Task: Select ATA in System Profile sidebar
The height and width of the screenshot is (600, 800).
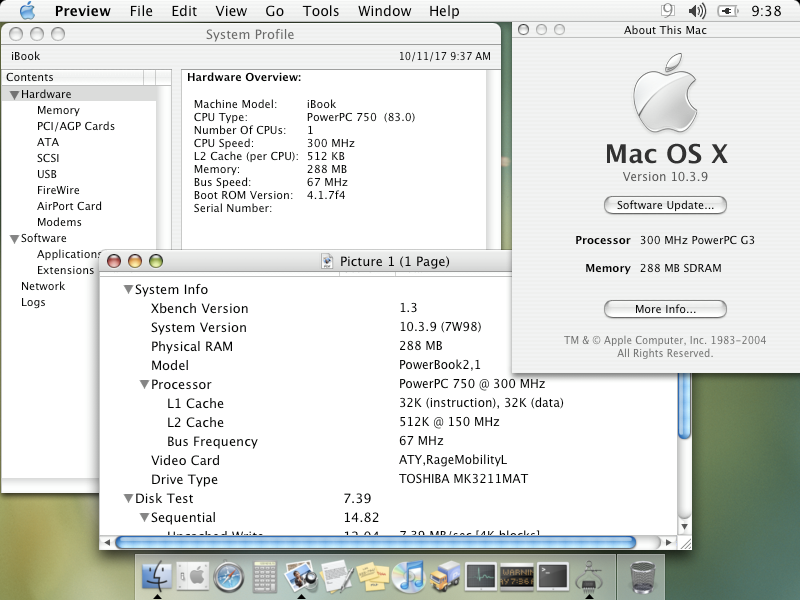Action: coord(48,142)
